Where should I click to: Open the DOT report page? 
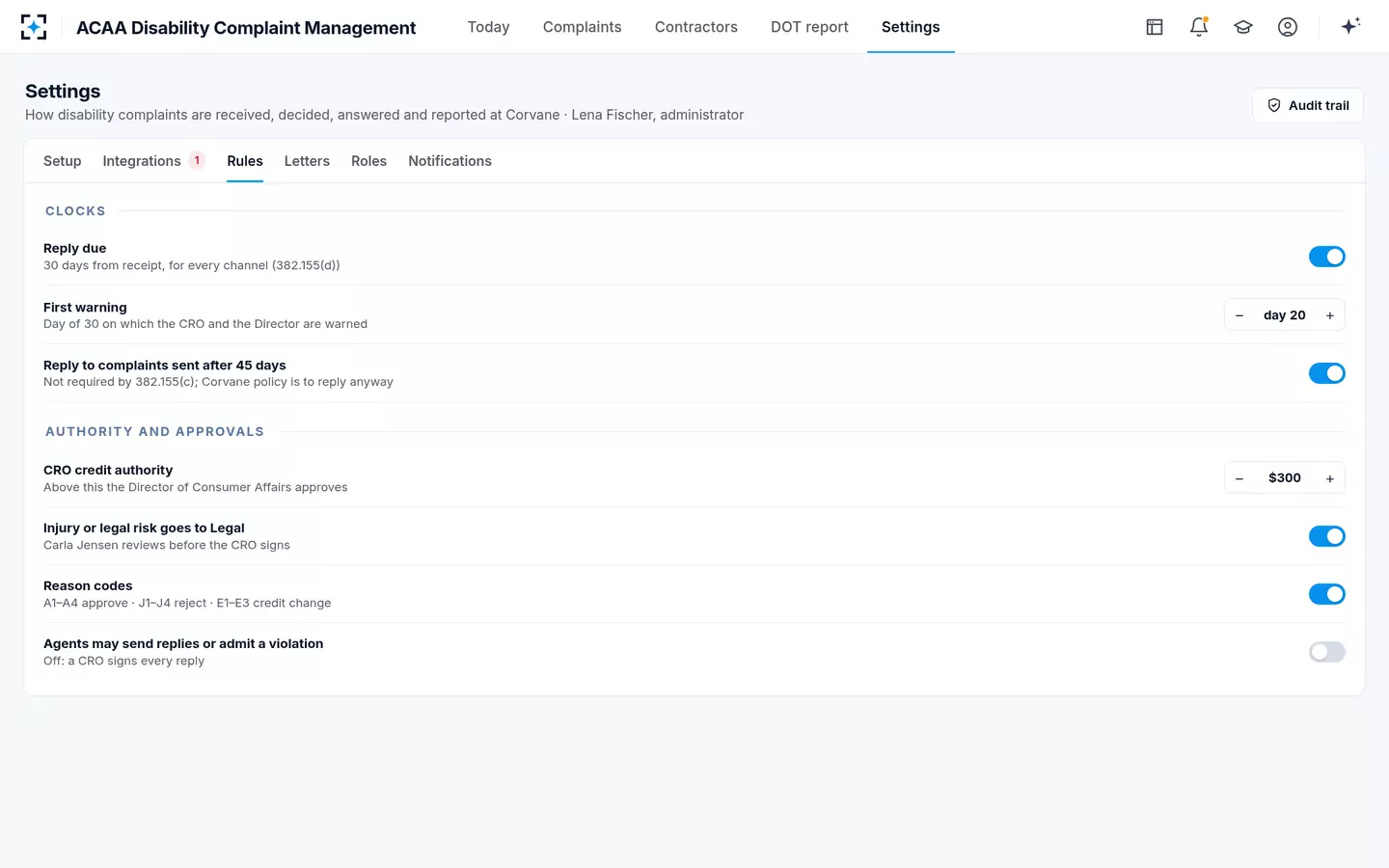809,27
